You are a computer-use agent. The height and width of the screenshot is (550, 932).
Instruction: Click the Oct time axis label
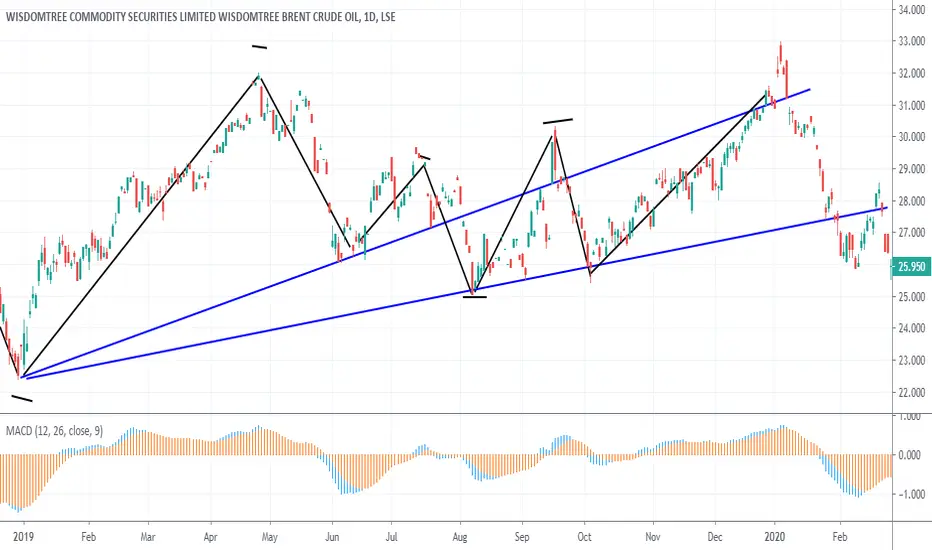pos(584,537)
